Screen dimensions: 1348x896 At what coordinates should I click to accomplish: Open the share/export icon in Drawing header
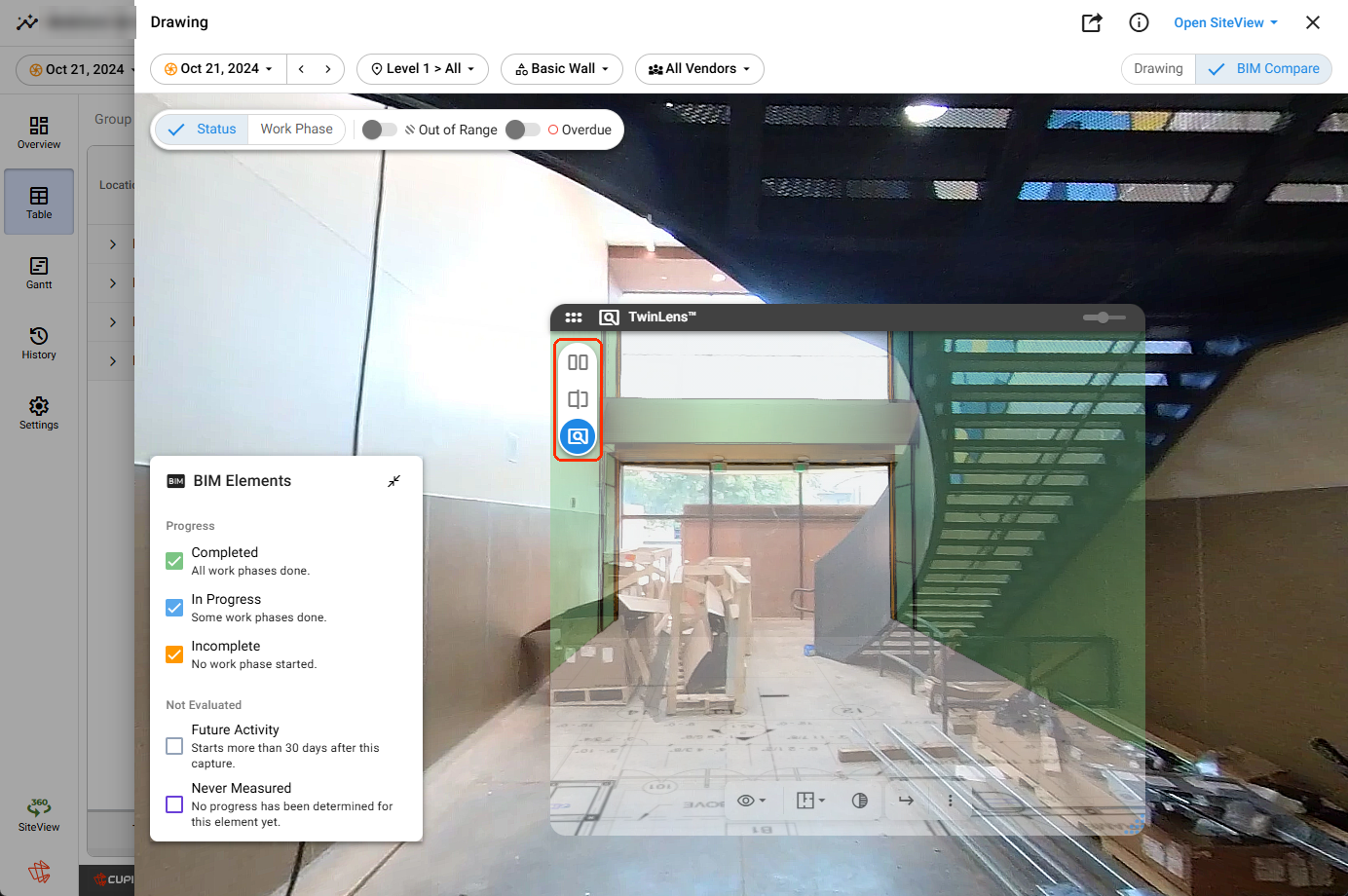point(1092,22)
